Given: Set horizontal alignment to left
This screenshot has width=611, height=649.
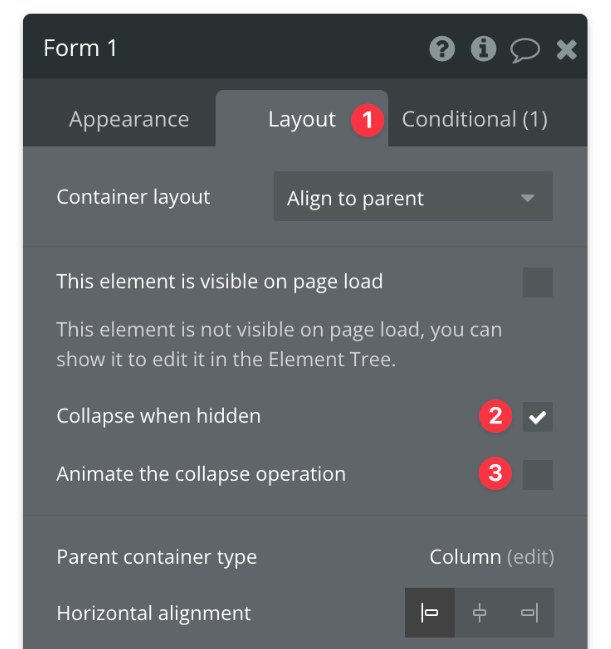Looking at the screenshot, I should (430, 613).
